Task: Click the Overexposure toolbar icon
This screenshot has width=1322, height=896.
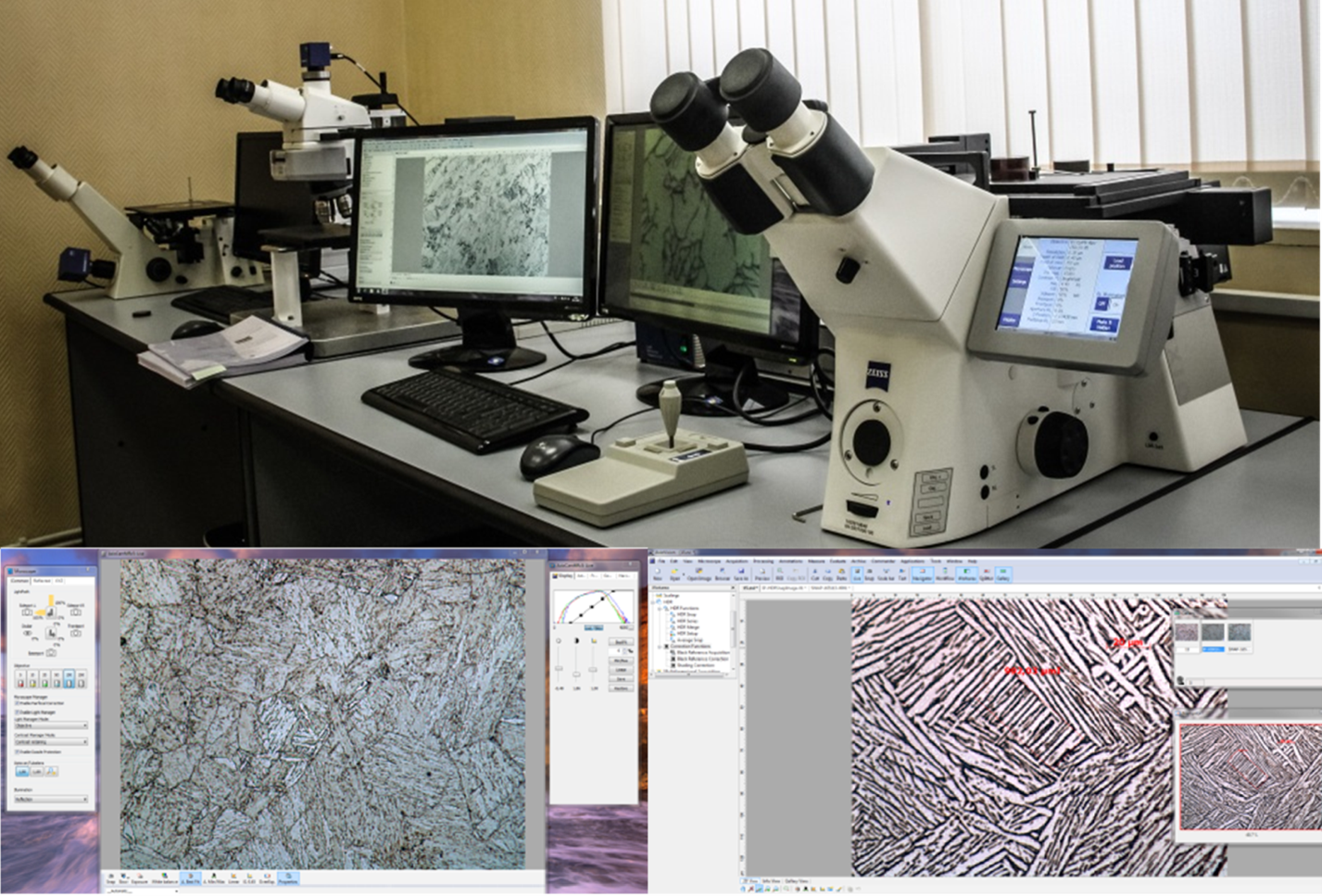Action: (267, 877)
